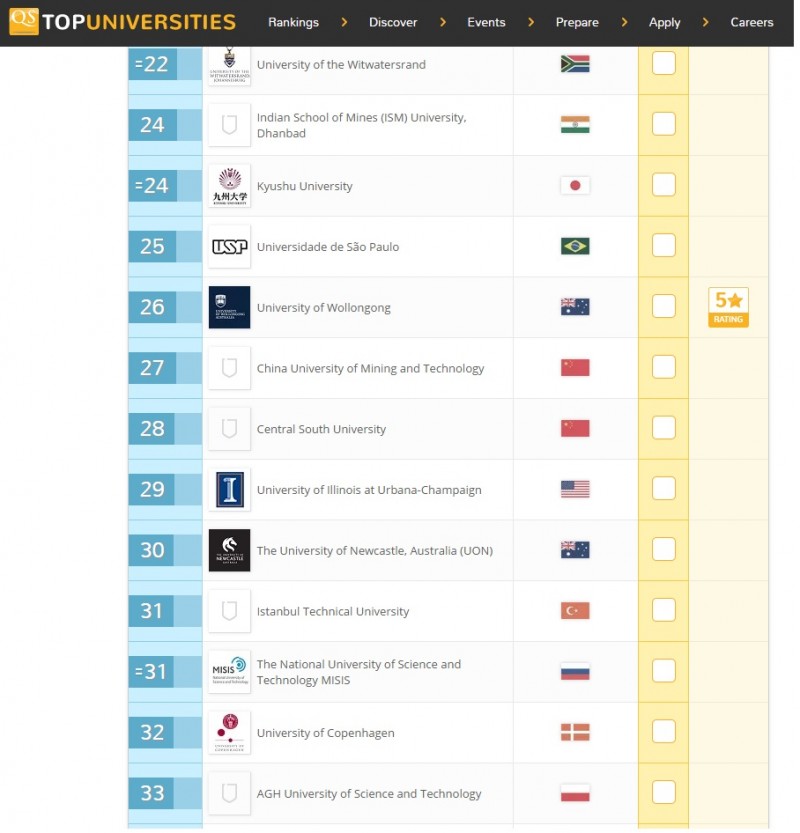Tick the compare checkbox for University of Wollongong
This screenshot has height=833, width=800.
(x=663, y=306)
